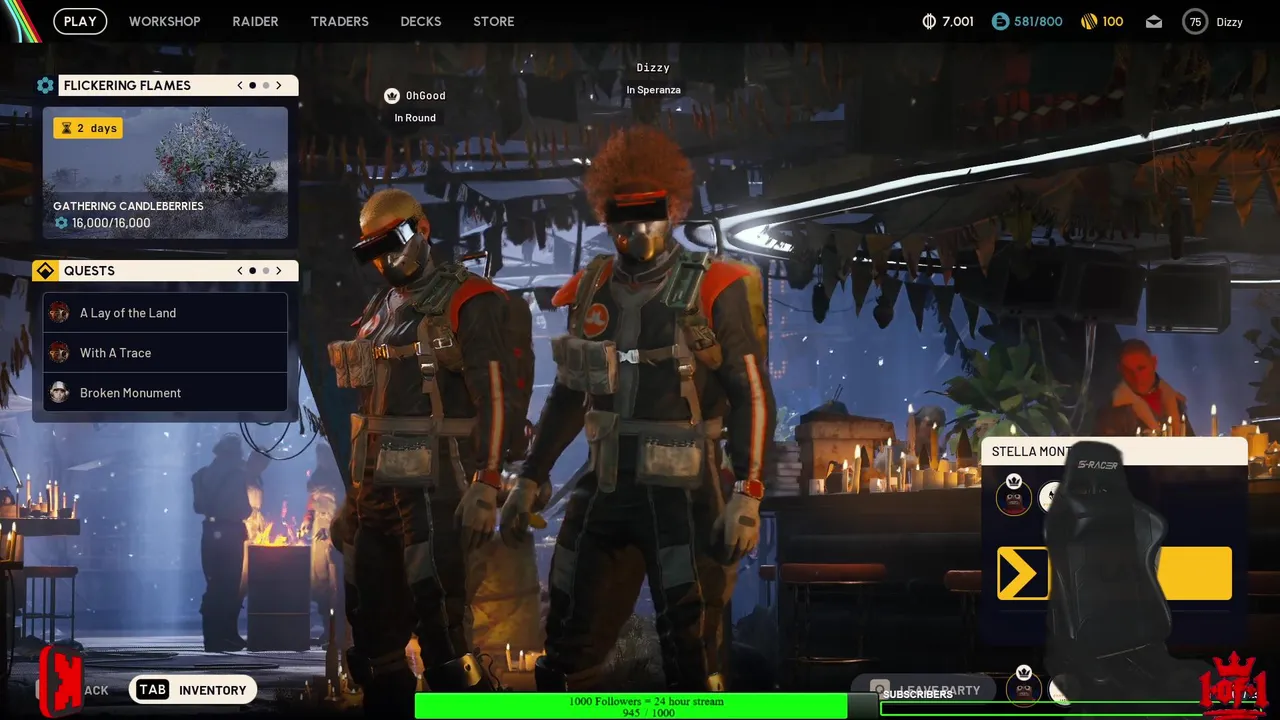Go to the TRADERS tab

(x=339, y=21)
